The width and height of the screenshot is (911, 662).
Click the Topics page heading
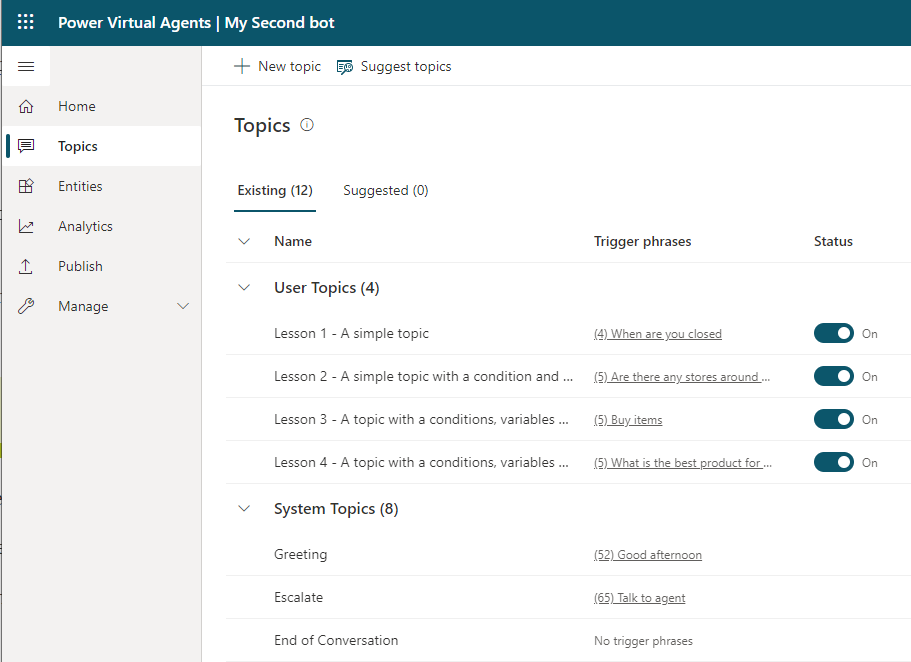click(x=262, y=126)
